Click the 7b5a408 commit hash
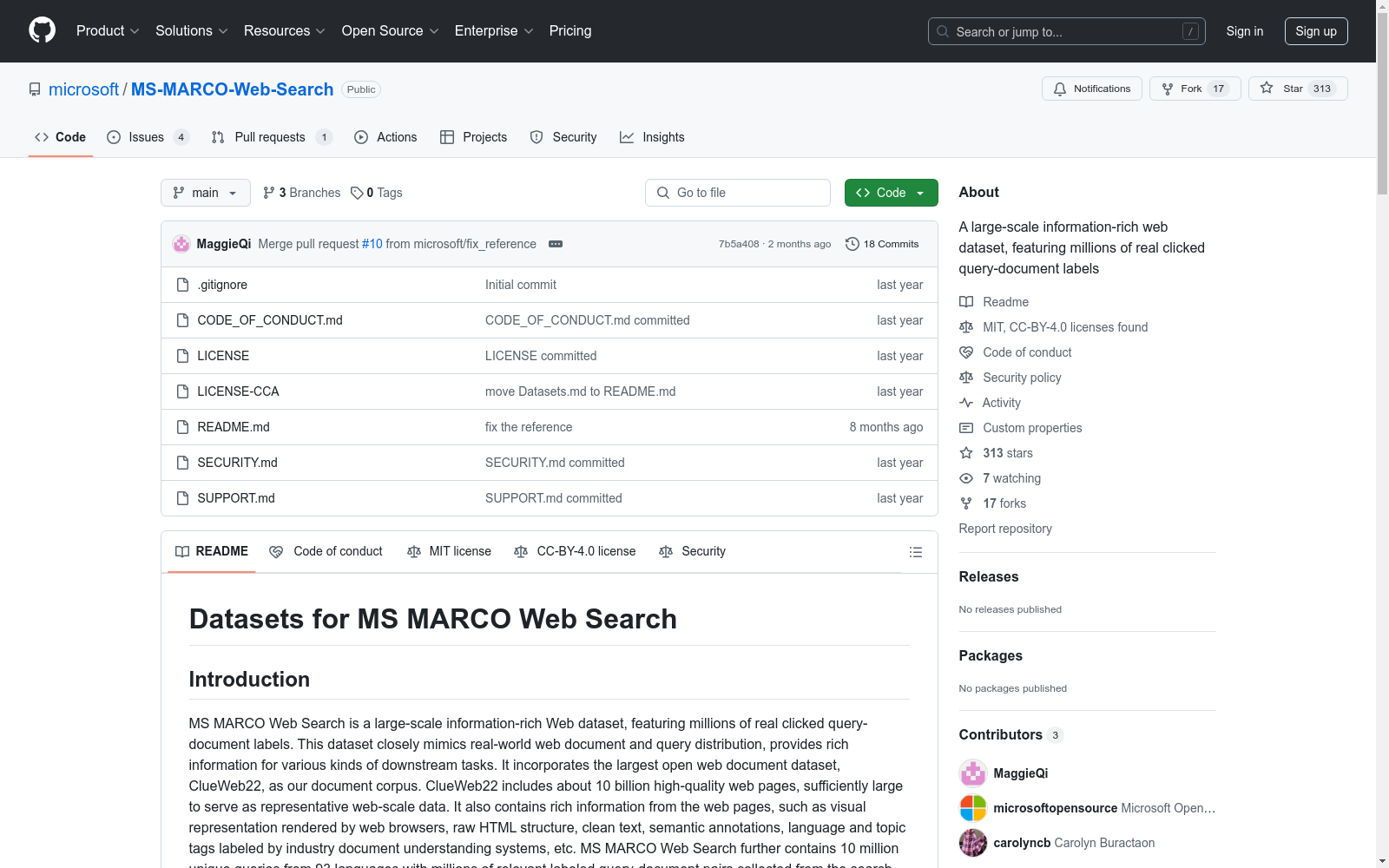This screenshot has height=868, width=1389. 739,244
